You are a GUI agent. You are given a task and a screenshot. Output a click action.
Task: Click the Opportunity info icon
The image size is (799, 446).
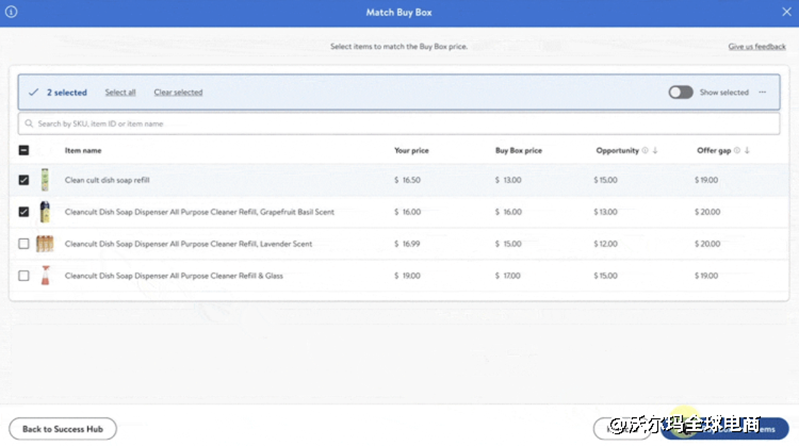pos(645,151)
